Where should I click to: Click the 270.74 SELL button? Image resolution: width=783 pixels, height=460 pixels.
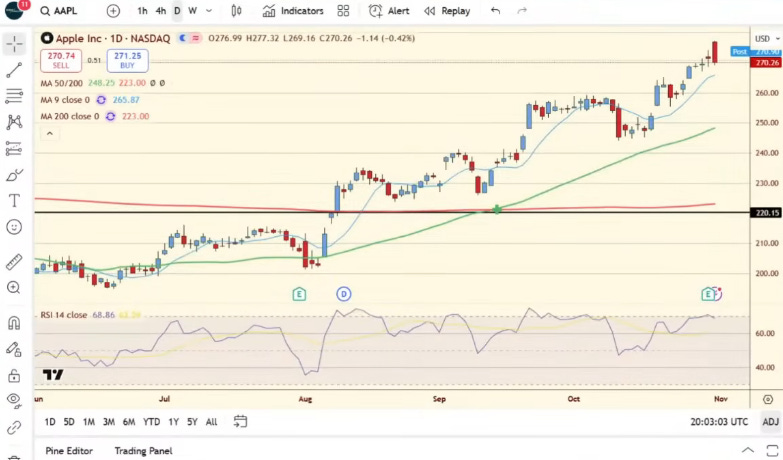(x=61, y=60)
